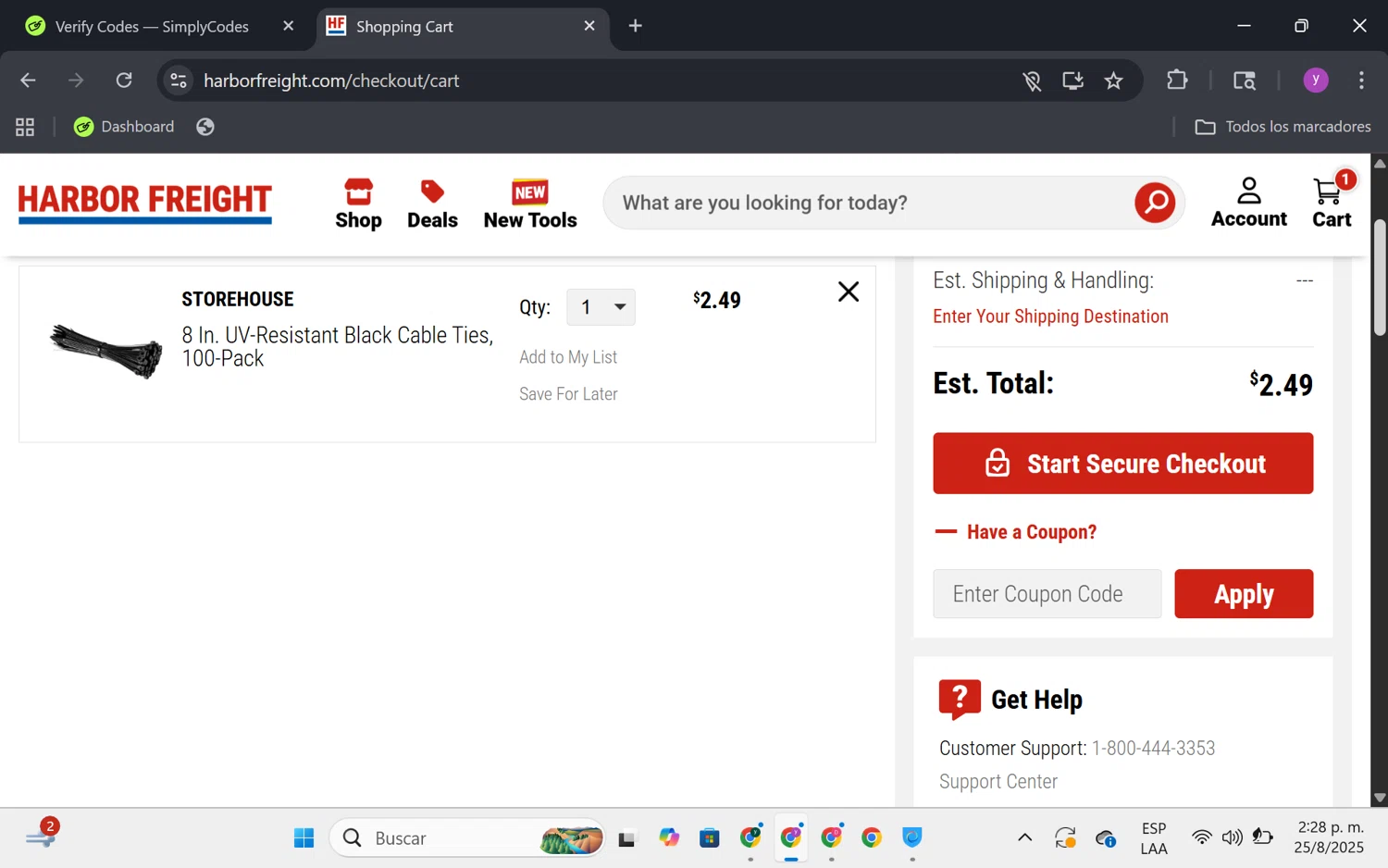Open the Support Center link
1388x868 pixels.
coord(998,782)
